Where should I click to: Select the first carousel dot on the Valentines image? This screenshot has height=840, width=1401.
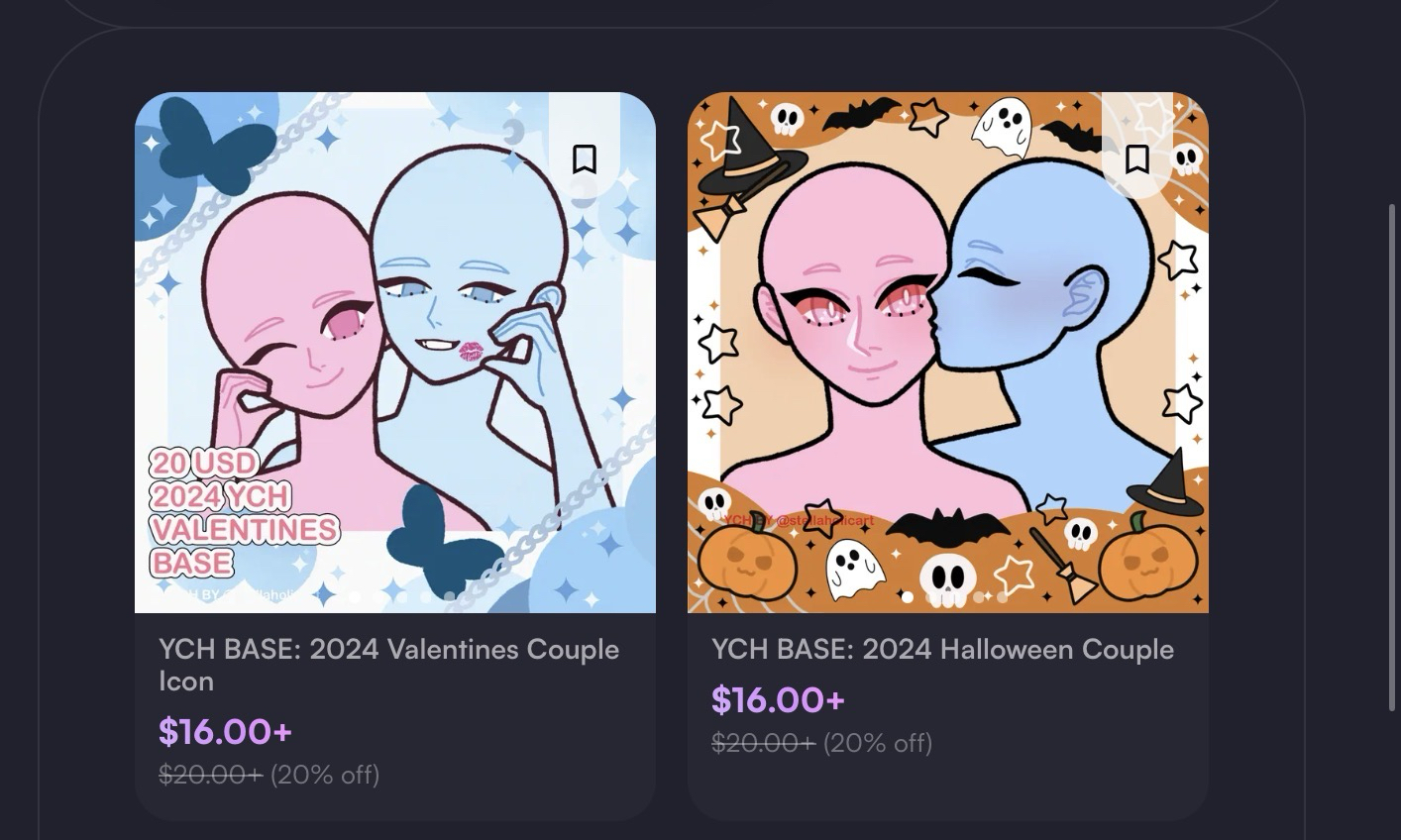pos(354,597)
